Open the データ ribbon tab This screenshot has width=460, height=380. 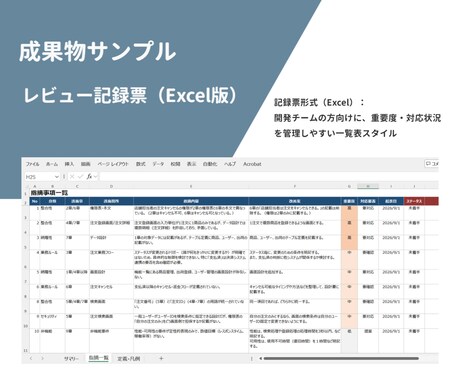(158, 164)
